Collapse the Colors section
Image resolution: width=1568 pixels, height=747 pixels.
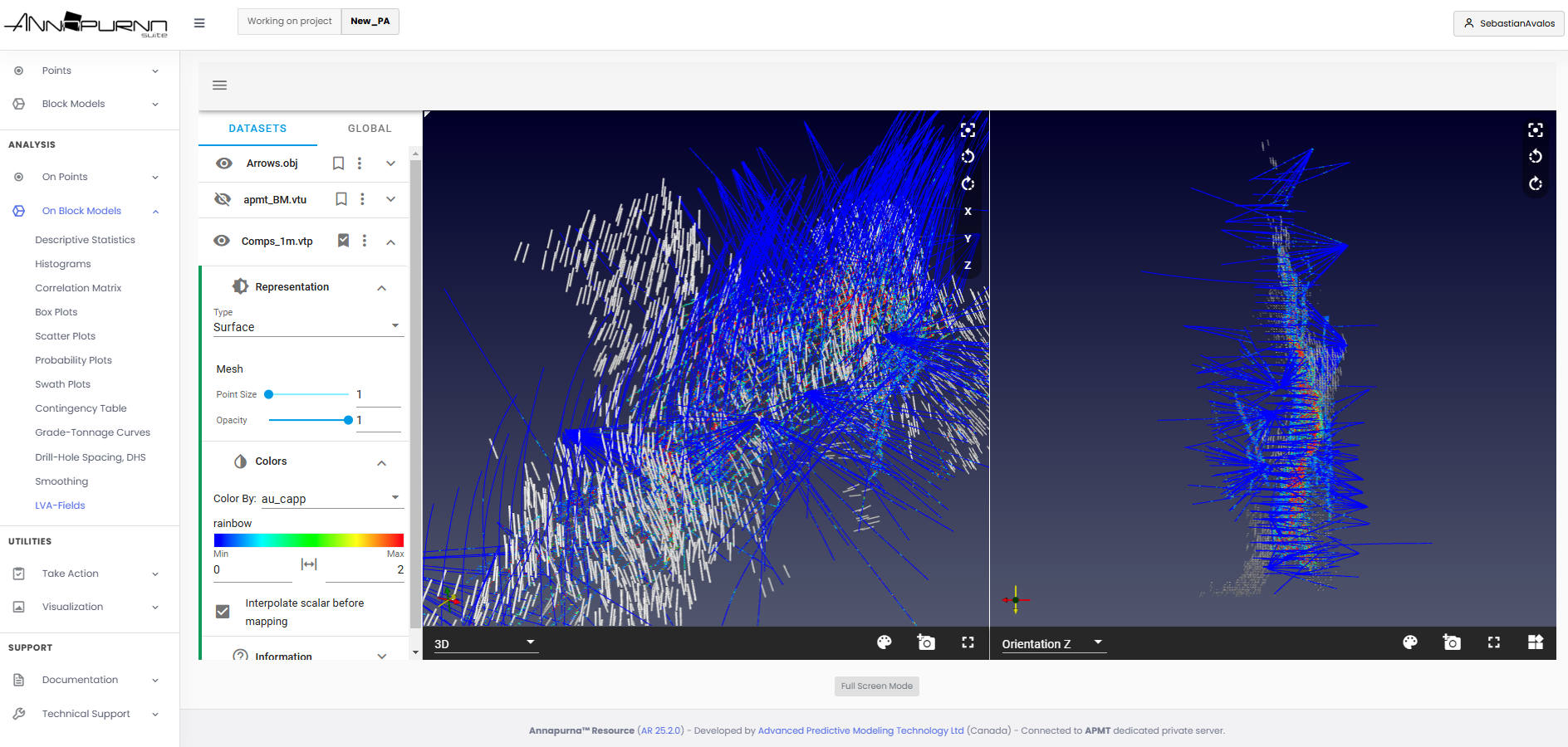coord(382,463)
